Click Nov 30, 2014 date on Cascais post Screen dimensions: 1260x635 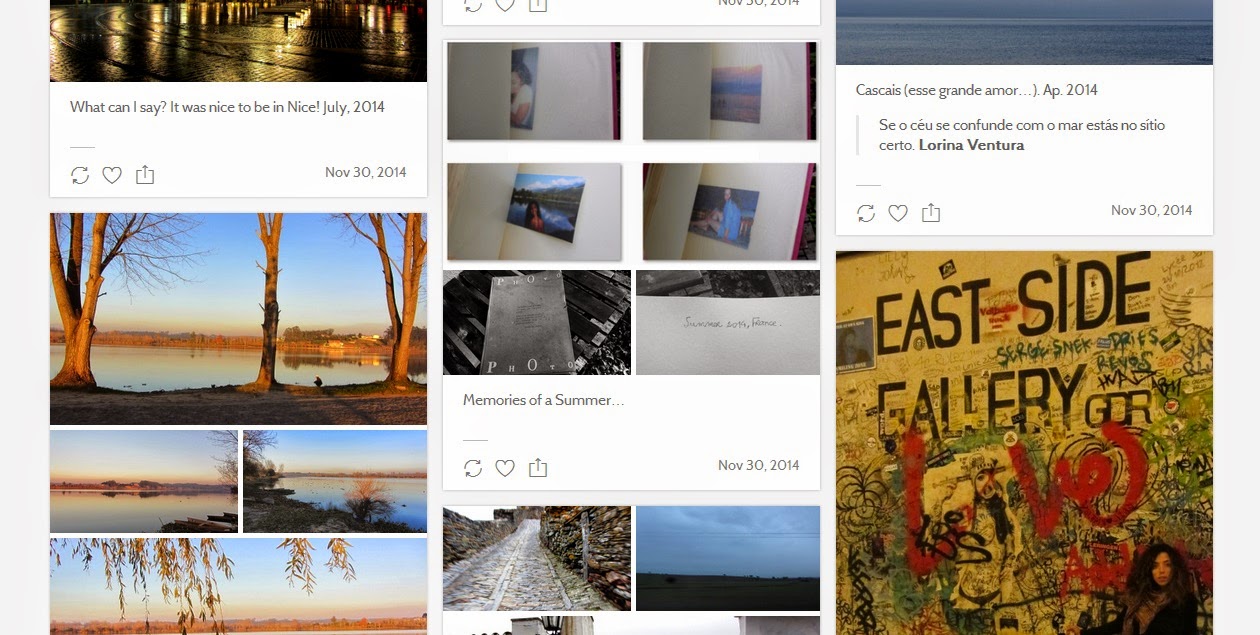pos(1152,210)
